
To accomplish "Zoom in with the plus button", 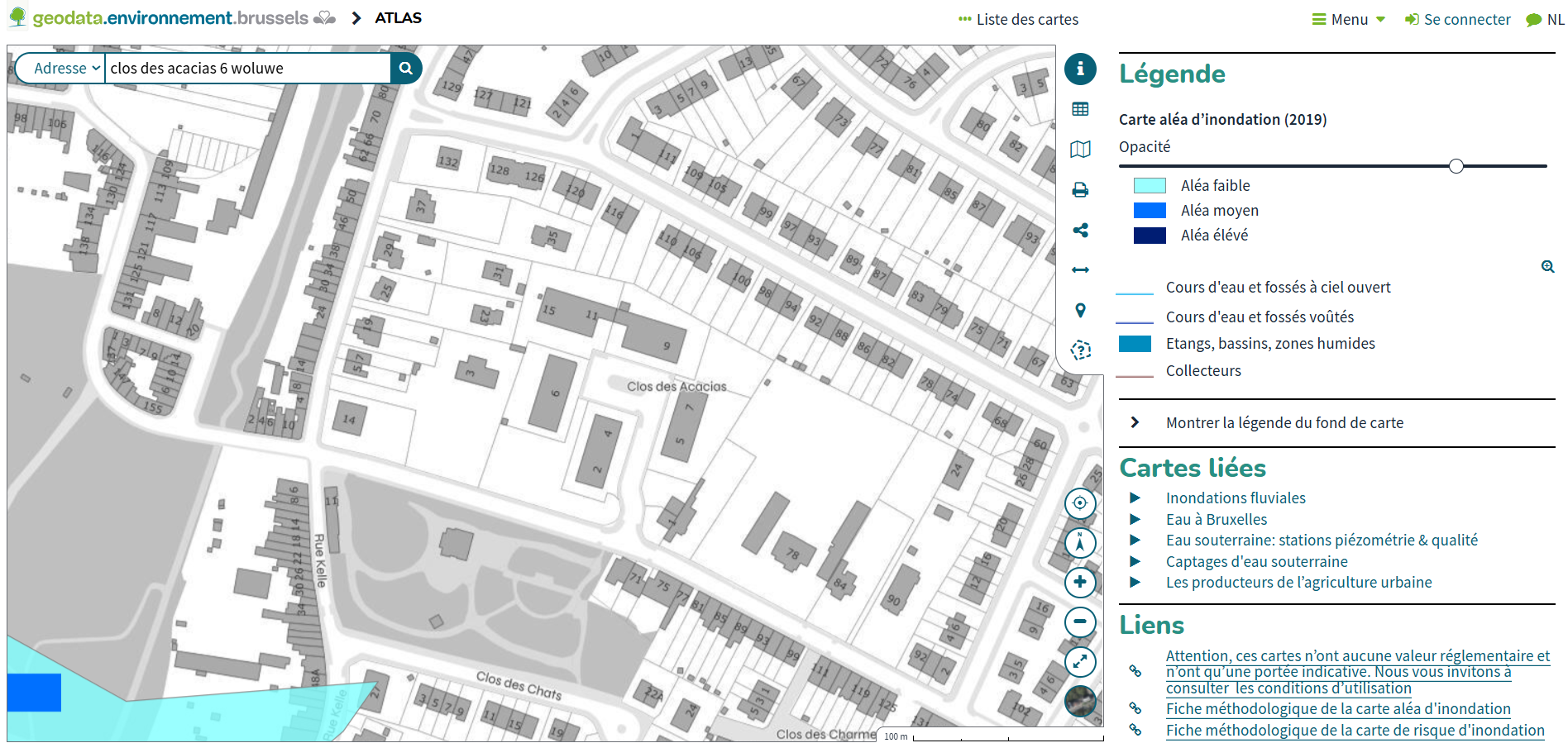I will point(1080,582).
